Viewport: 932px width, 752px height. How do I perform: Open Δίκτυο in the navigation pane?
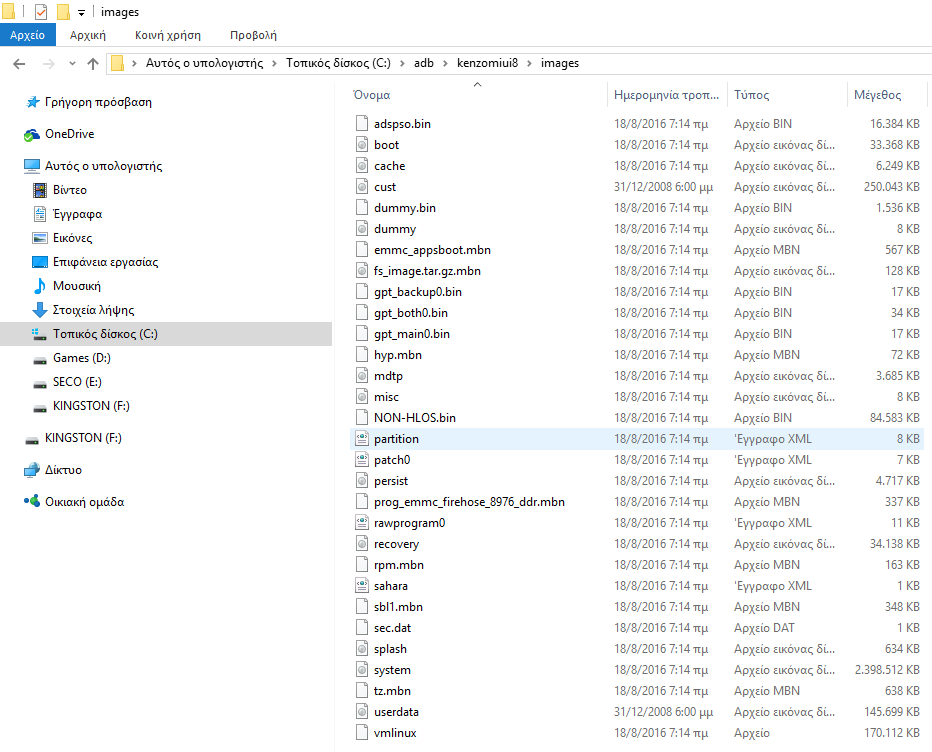(x=63, y=470)
